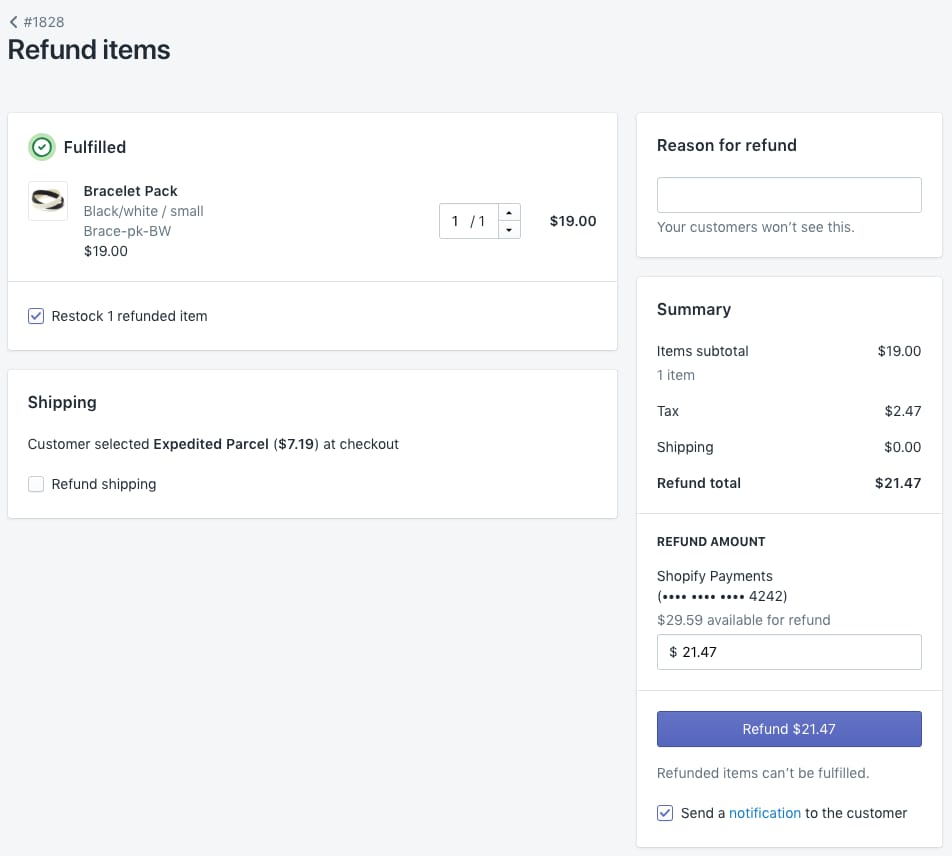Click the REFUND AMOUNT section heading
This screenshot has width=952, height=856.
click(x=711, y=542)
